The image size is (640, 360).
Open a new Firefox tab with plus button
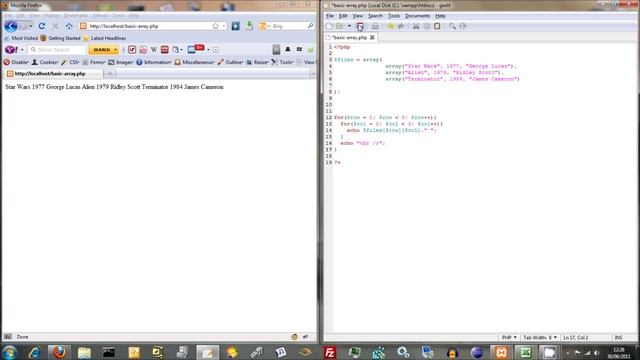(110, 74)
